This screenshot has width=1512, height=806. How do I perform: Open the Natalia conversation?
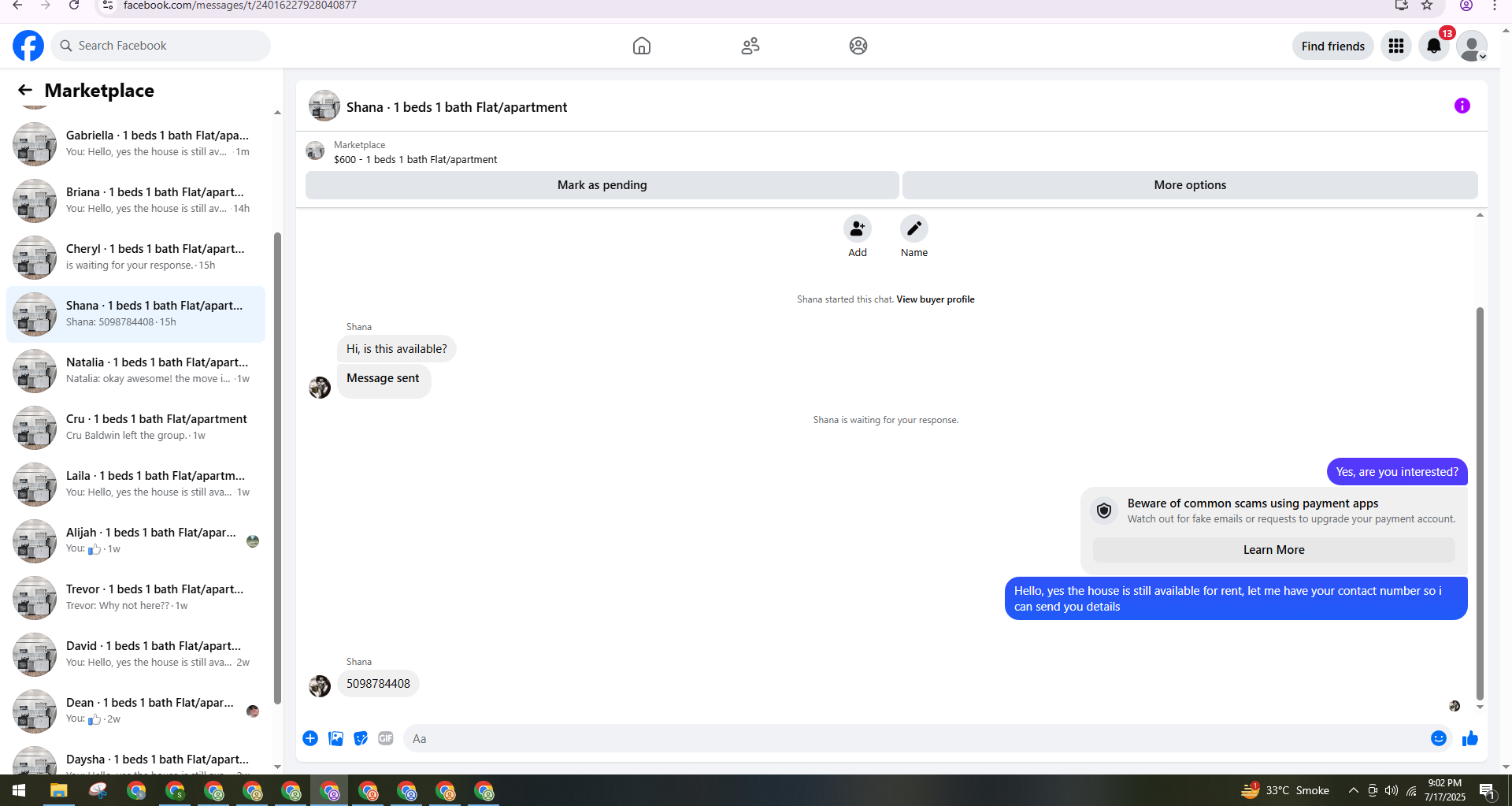click(135, 370)
